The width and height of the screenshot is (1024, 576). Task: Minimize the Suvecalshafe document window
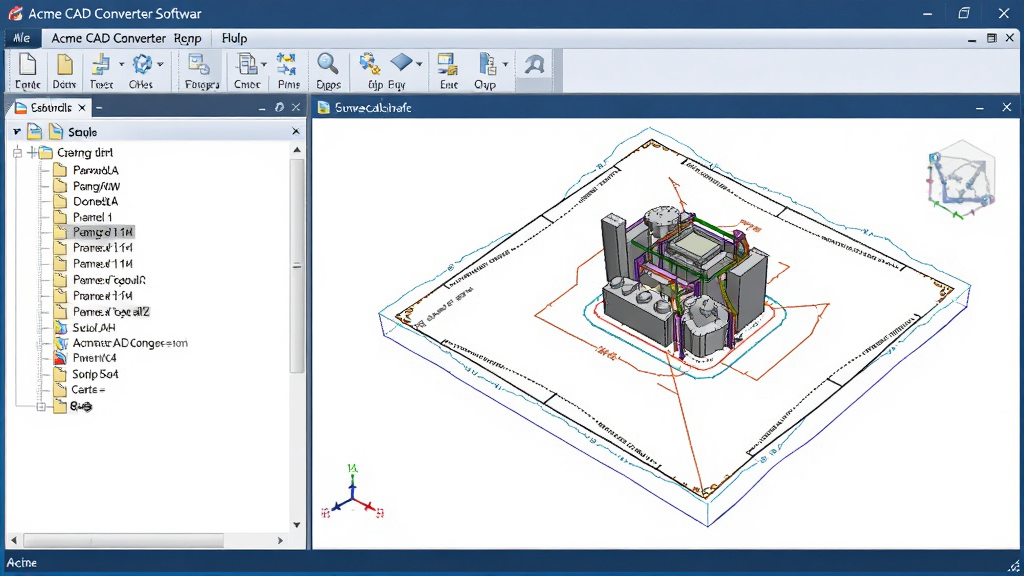(980, 108)
